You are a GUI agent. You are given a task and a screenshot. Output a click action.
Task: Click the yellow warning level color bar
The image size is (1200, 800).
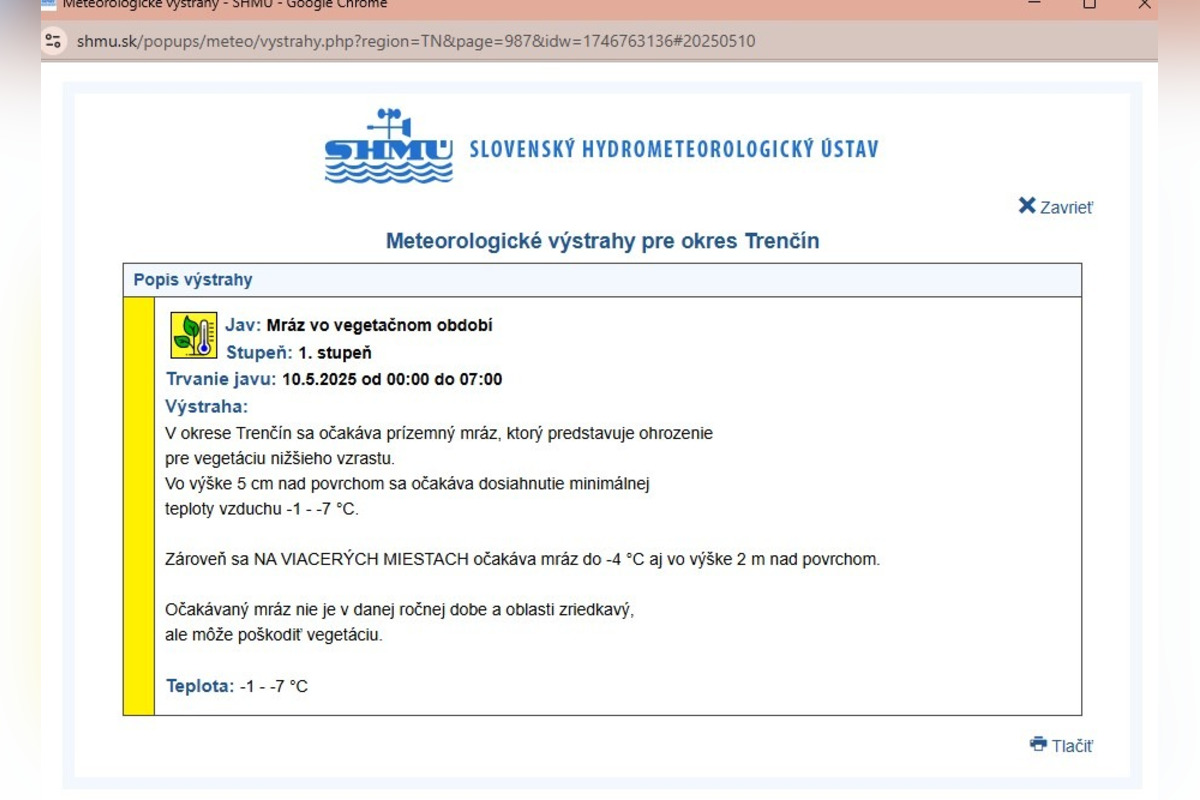[x=139, y=506]
